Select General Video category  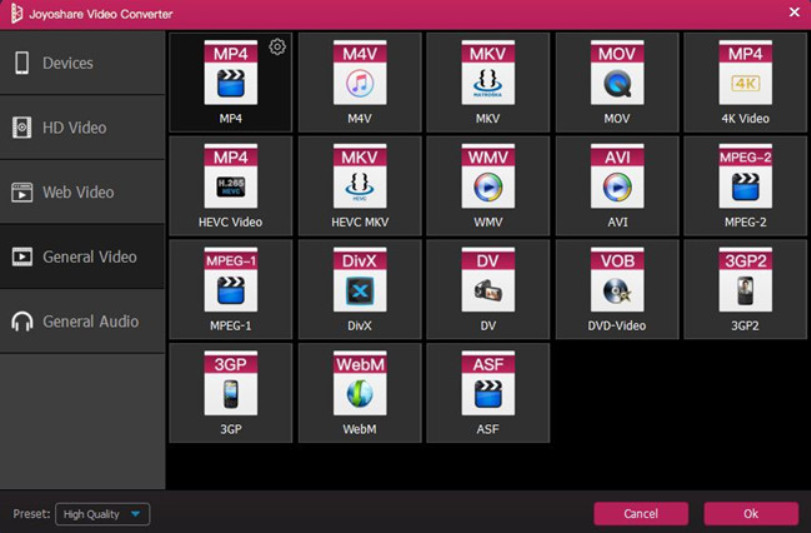pos(82,257)
